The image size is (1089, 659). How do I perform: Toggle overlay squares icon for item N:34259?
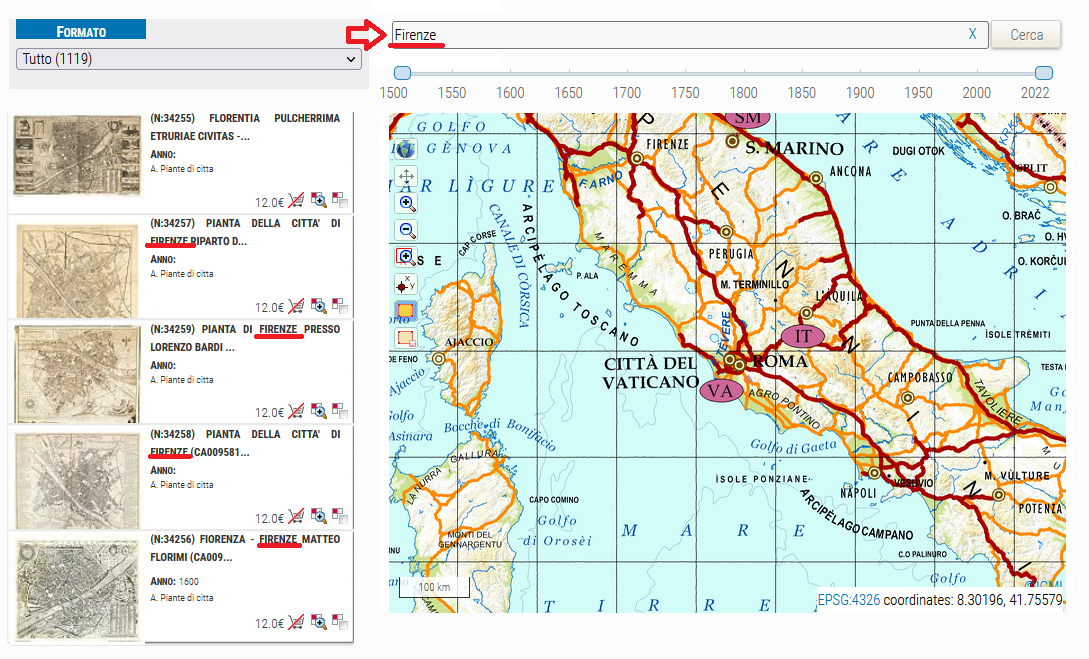[x=340, y=411]
